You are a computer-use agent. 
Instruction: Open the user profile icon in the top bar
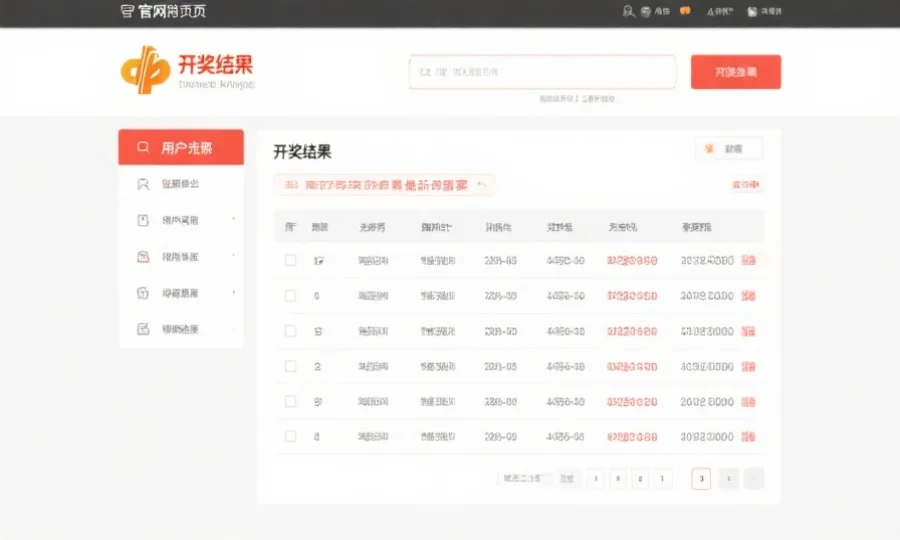[629, 11]
